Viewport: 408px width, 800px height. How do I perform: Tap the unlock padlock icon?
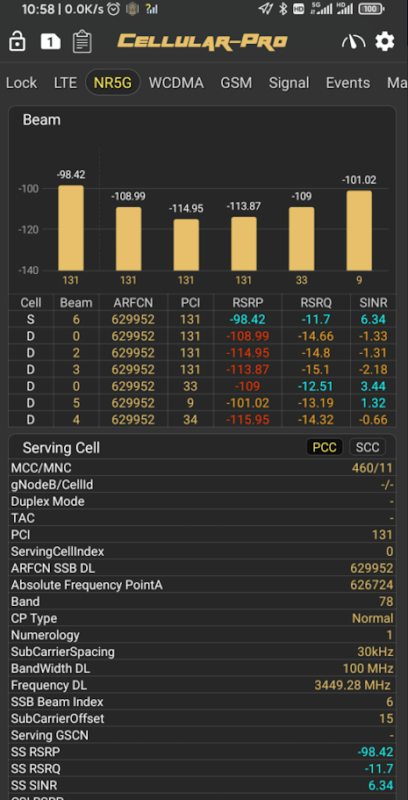(17, 41)
